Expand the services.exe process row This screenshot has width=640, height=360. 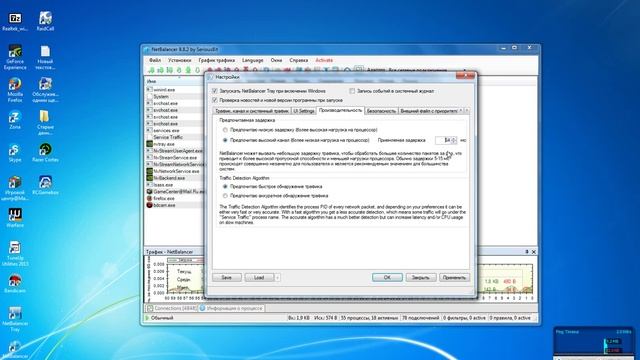click(149, 130)
